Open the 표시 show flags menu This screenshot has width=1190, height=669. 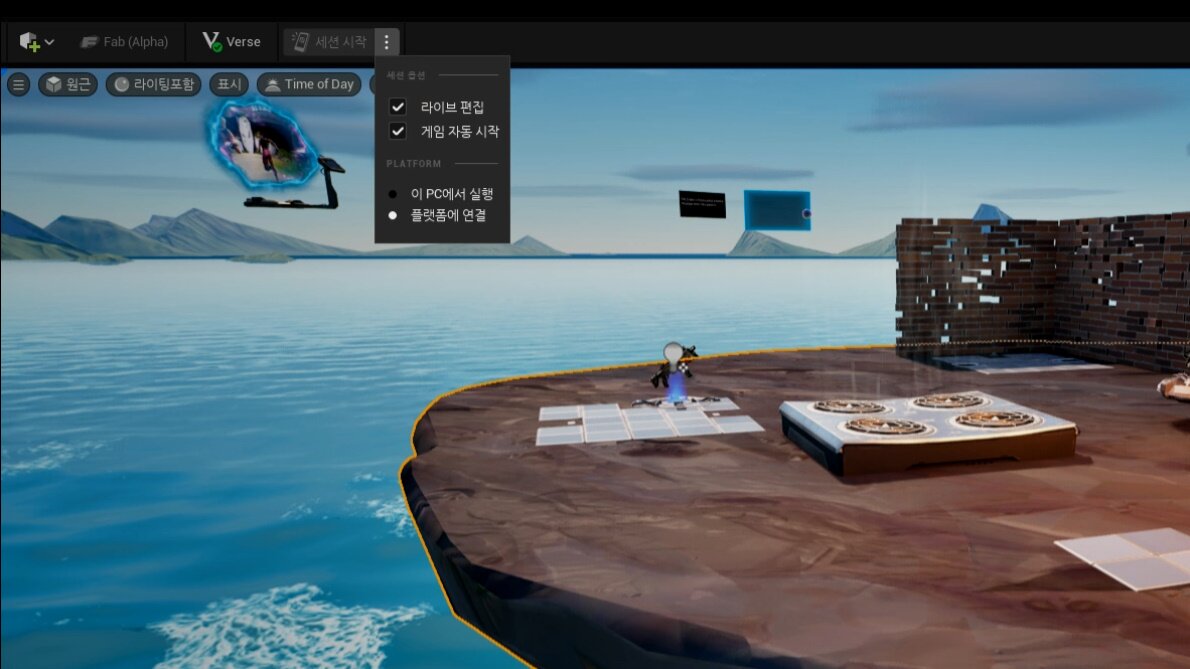(228, 85)
